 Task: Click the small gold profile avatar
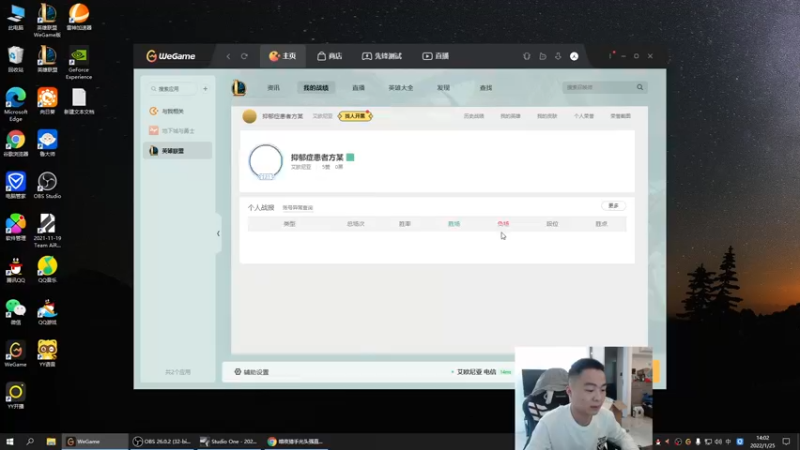coord(249,116)
